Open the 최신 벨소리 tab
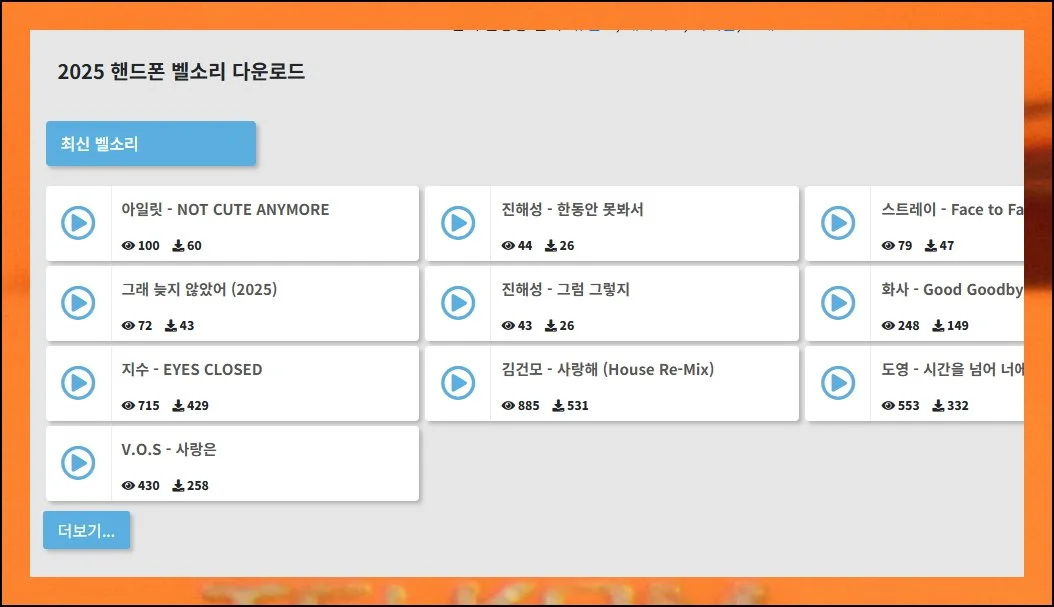Viewport: 1054px width, 607px height. pos(150,144)
